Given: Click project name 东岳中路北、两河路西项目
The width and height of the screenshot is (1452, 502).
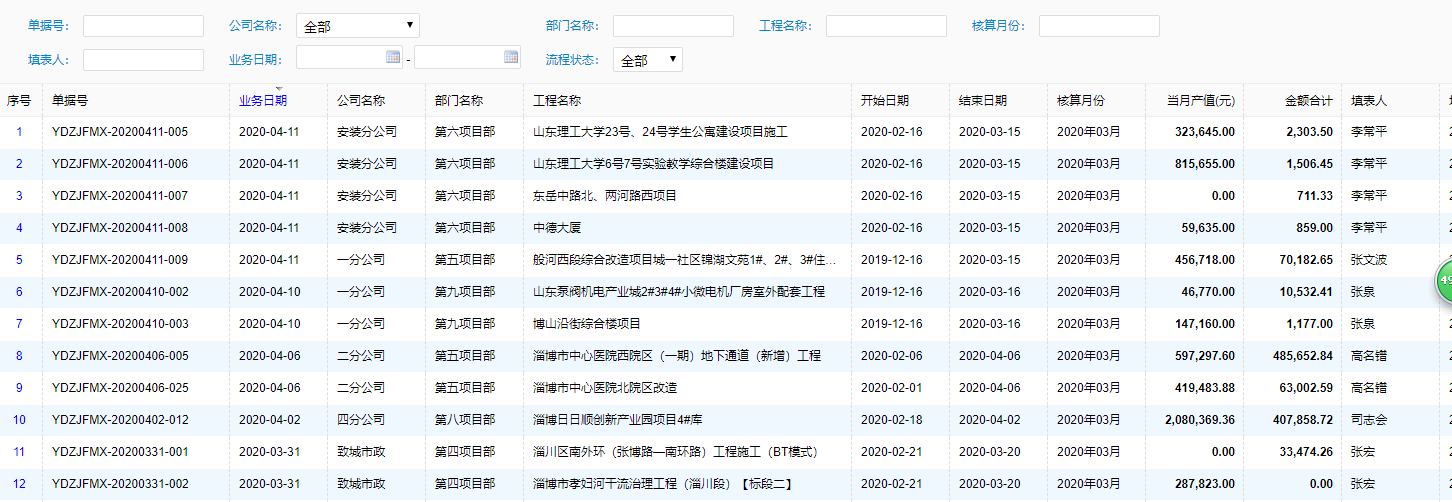Looking at the screenshot, I should (x=605, y=196).
